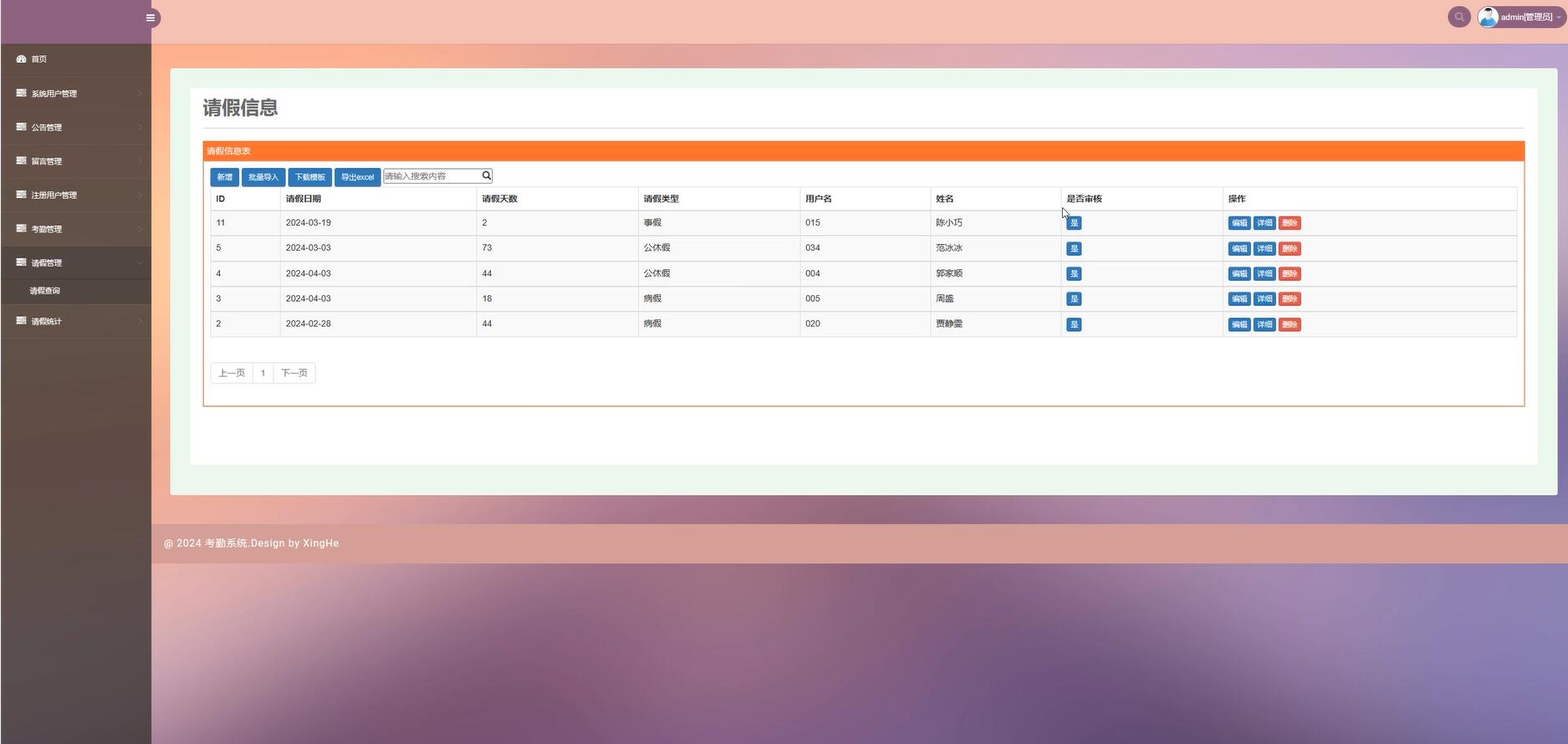The width and height of the screenshot is (1568, 744).
Task: Click 详细 in the 周盛 row
Action: (1264, 298)
